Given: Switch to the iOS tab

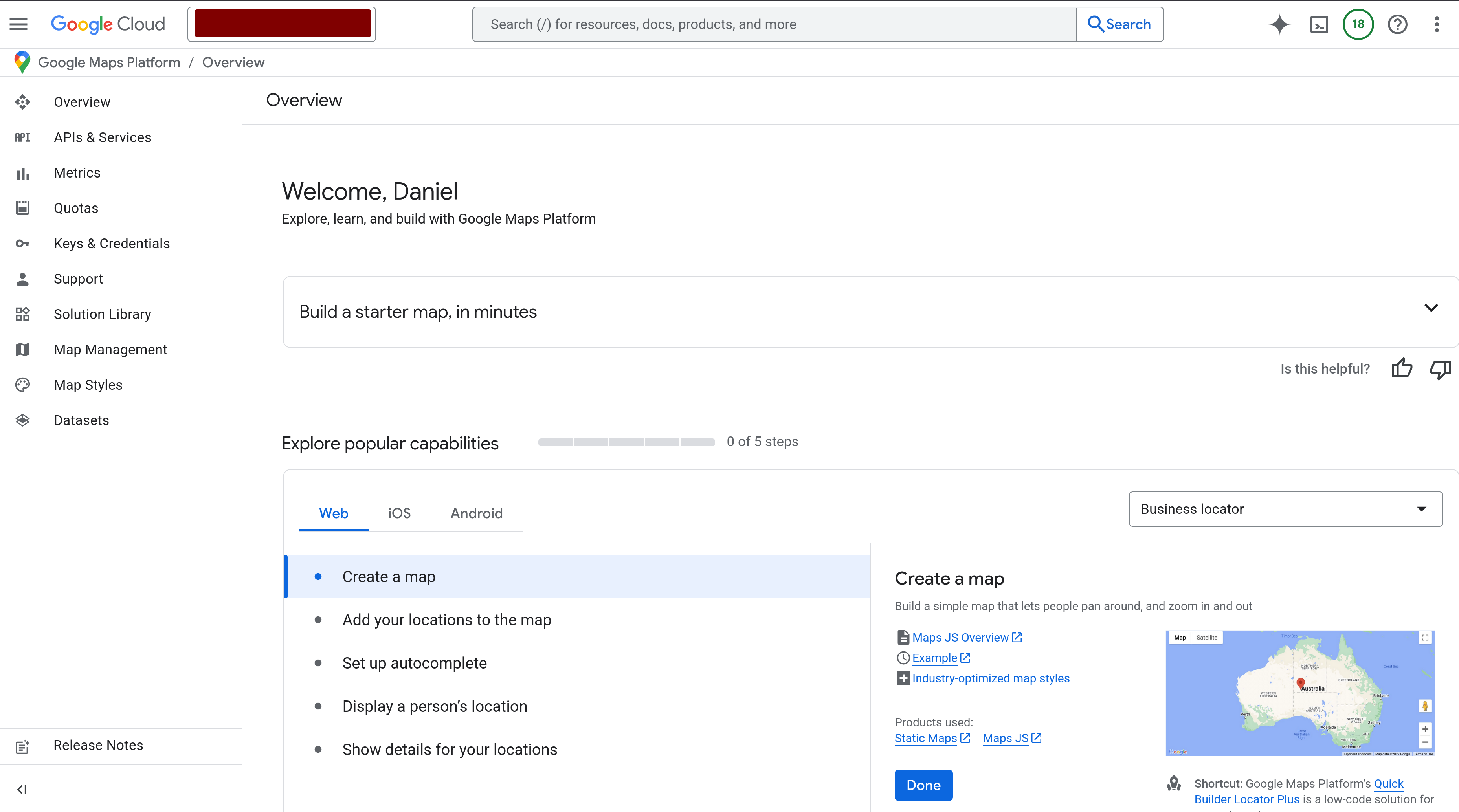Looking at the screenshot, I should coord(399,513).
